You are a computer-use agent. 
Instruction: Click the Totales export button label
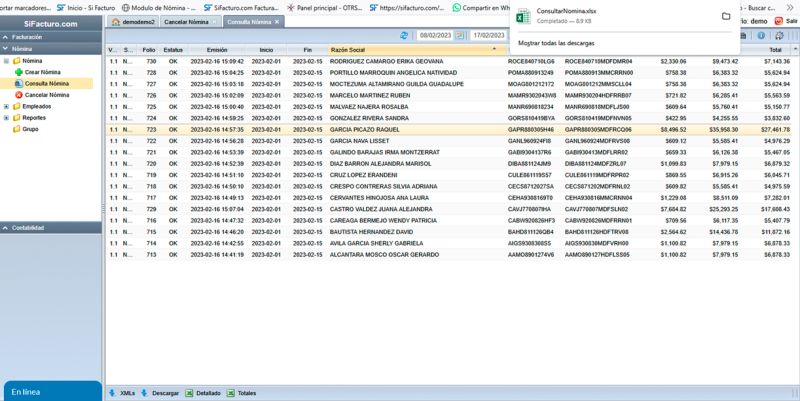(247, 393)
